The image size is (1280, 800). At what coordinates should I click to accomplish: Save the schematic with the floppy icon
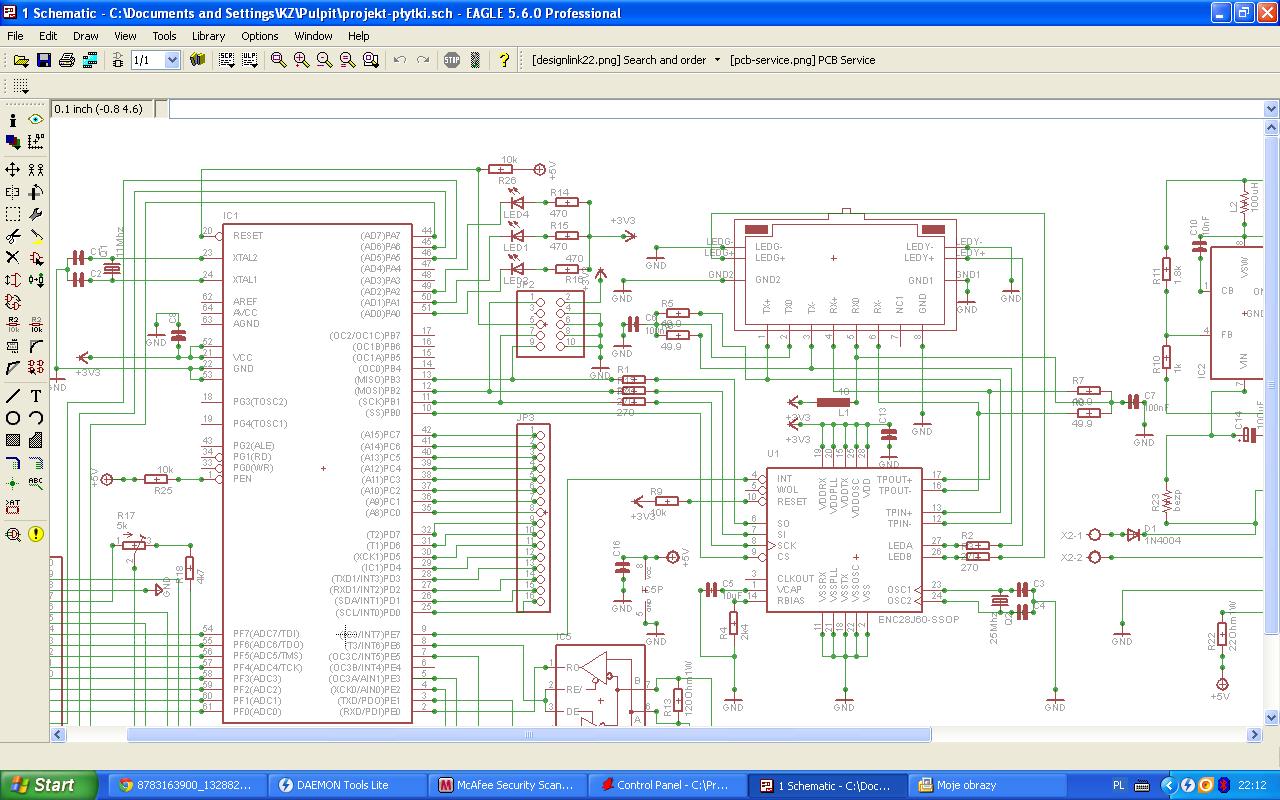[43, 60]
